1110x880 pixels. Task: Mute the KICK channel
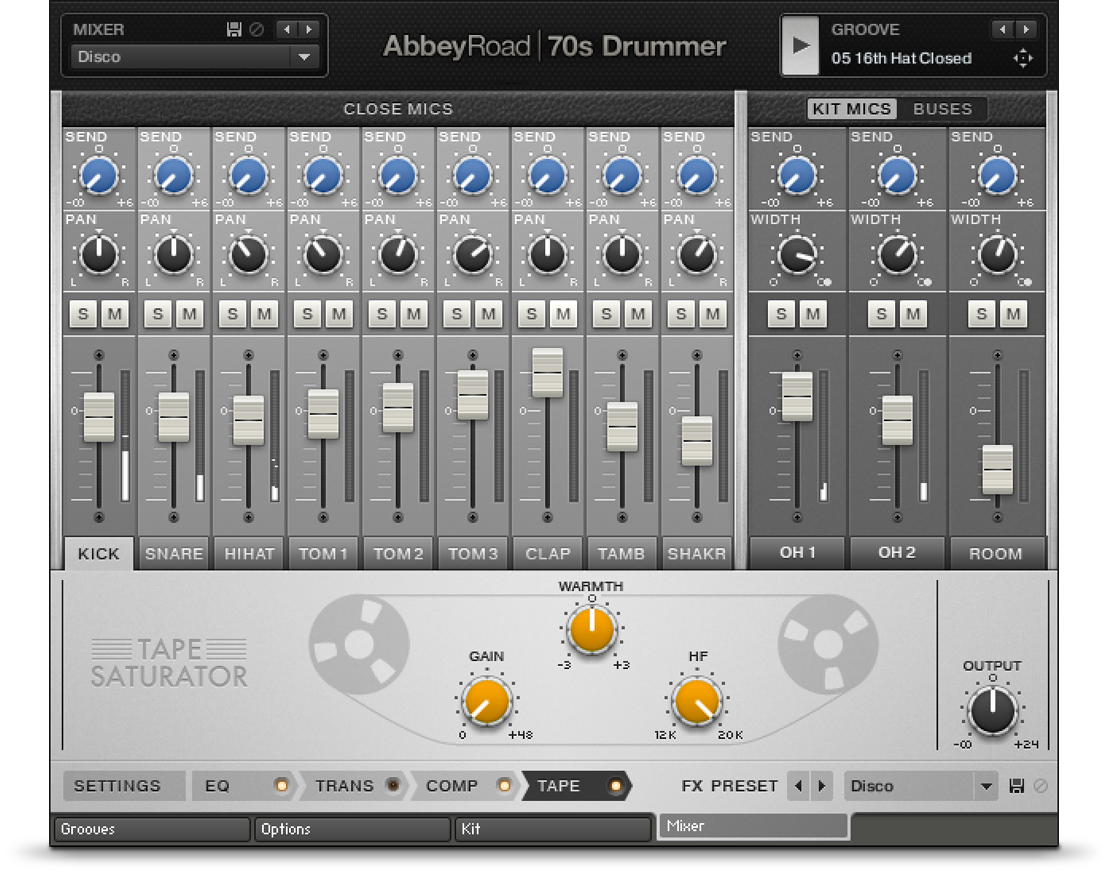[x=115, y=314]
